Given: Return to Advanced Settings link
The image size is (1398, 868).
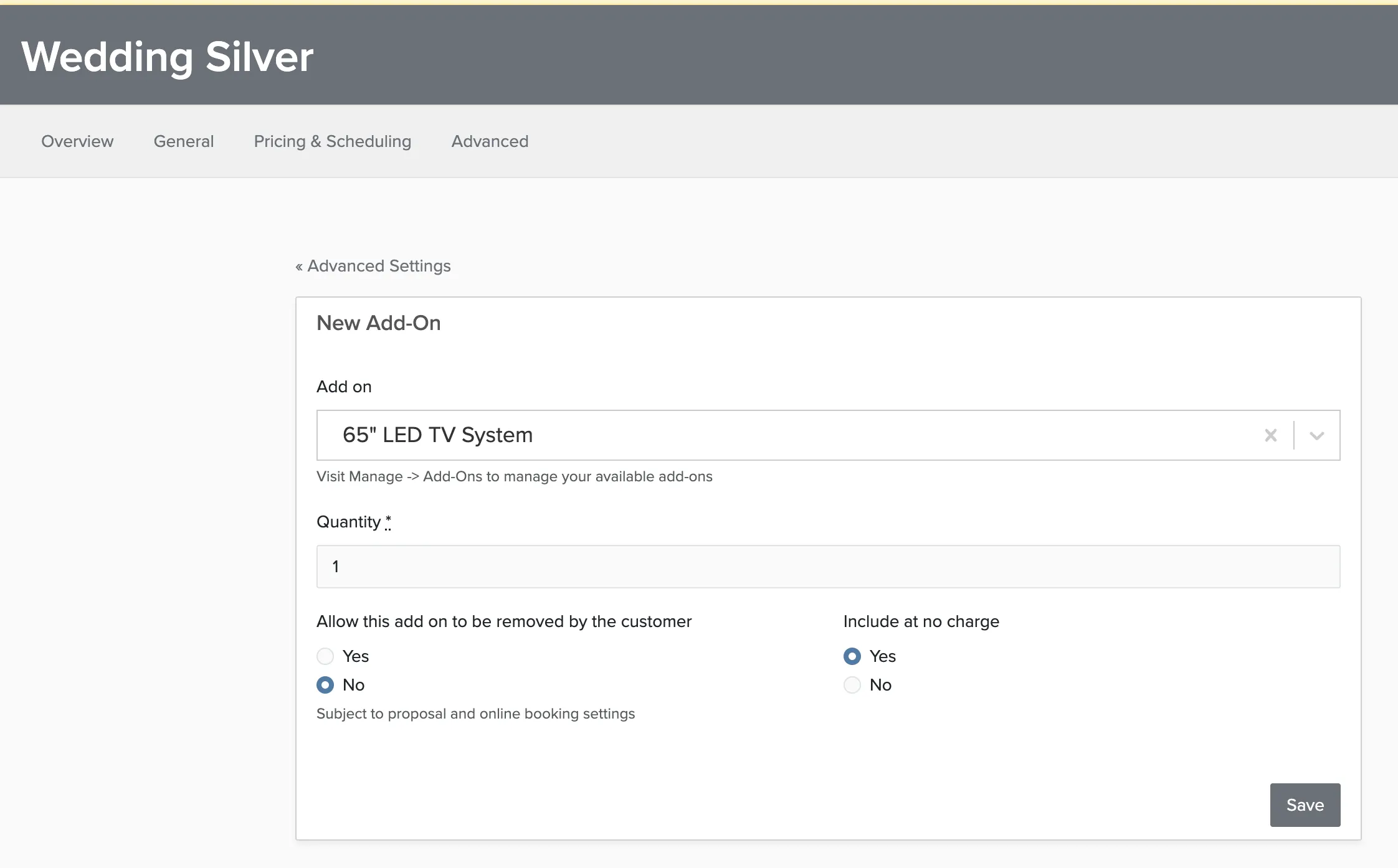Looking at the screenshot, I should click(x=373, y=266).
